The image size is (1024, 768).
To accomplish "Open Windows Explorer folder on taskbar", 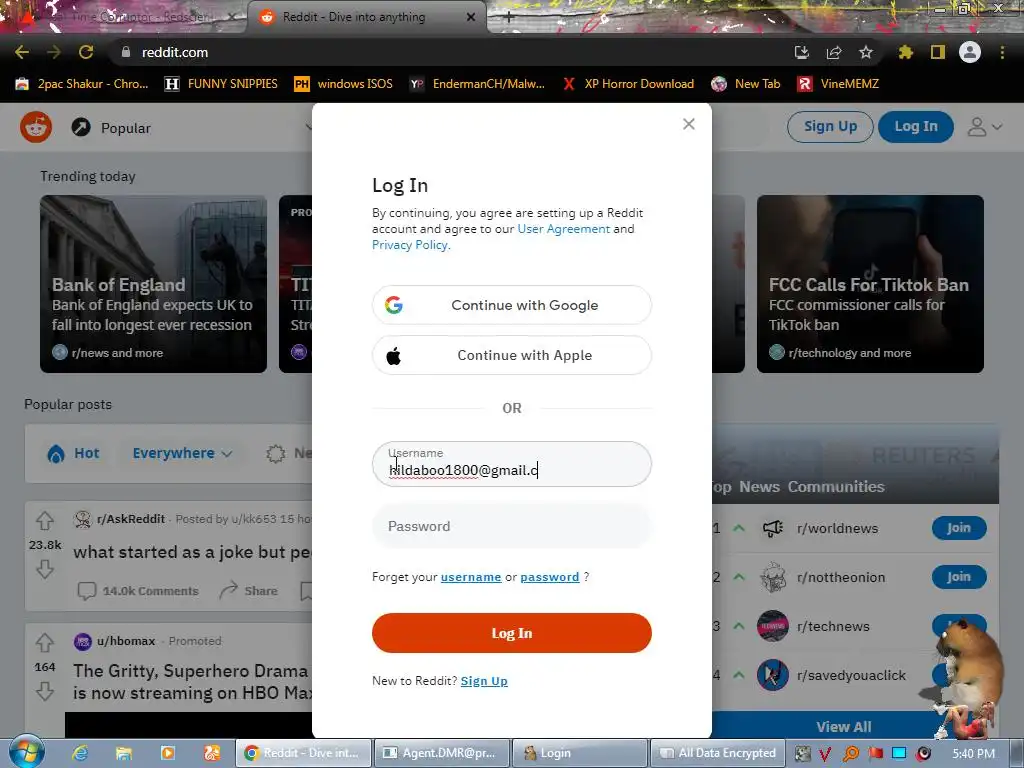I will coord(123,753).
